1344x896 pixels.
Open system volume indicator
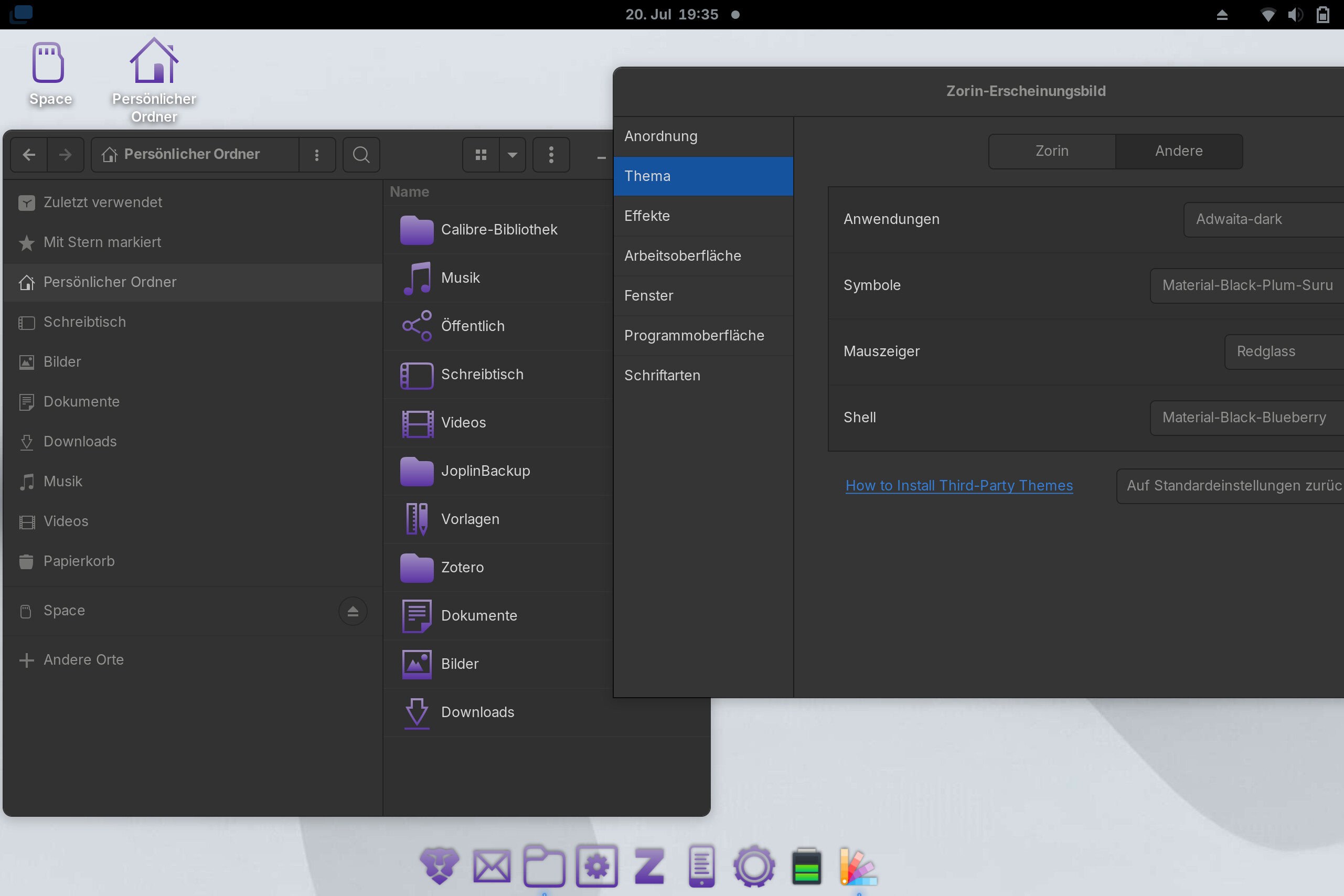[x=1295, y=14]
